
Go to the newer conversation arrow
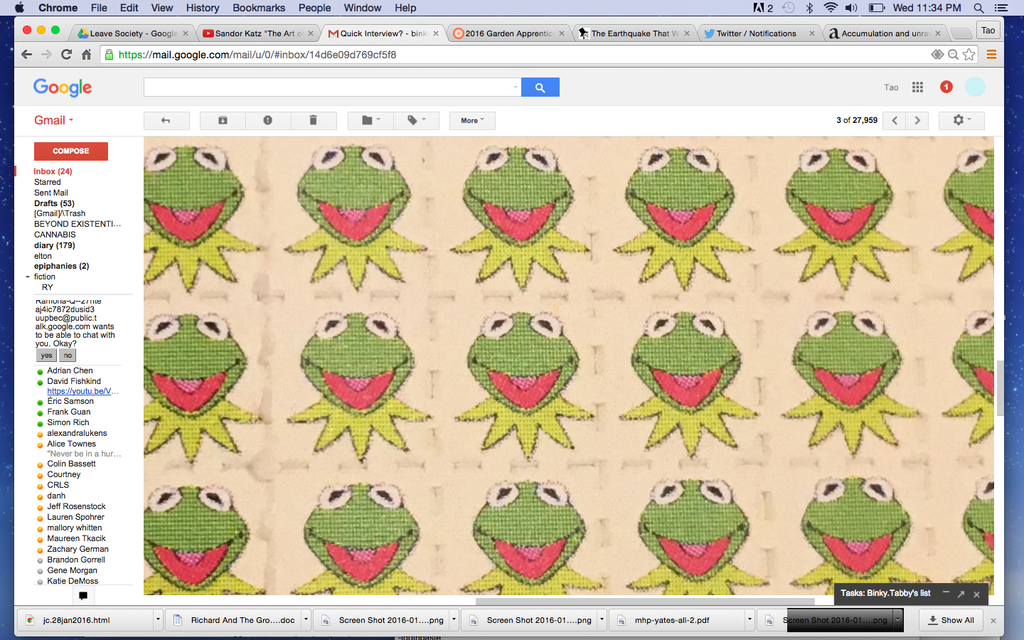point(895,120)
